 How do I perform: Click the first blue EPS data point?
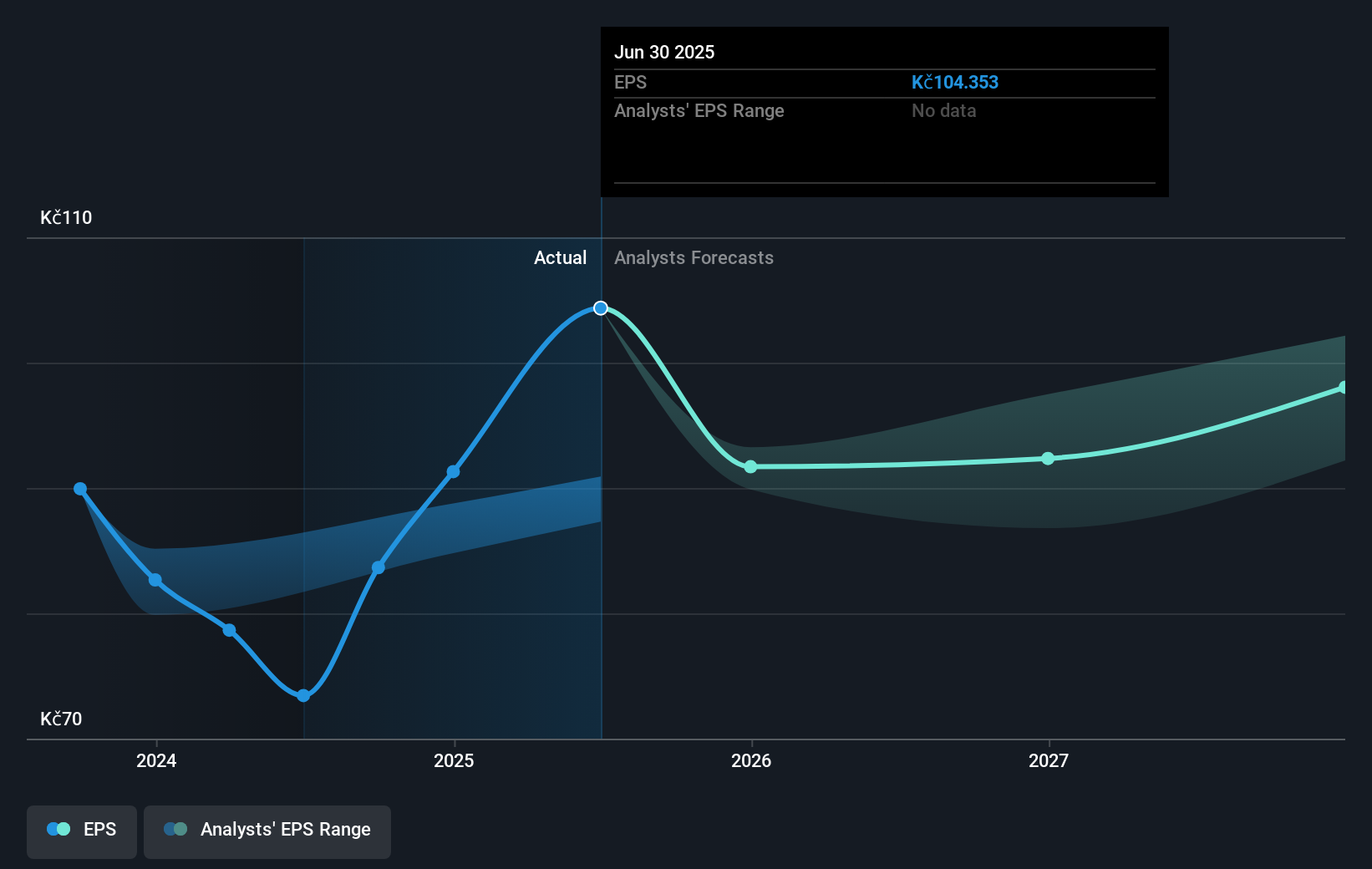pyautogui.click(x=79, y=488)
